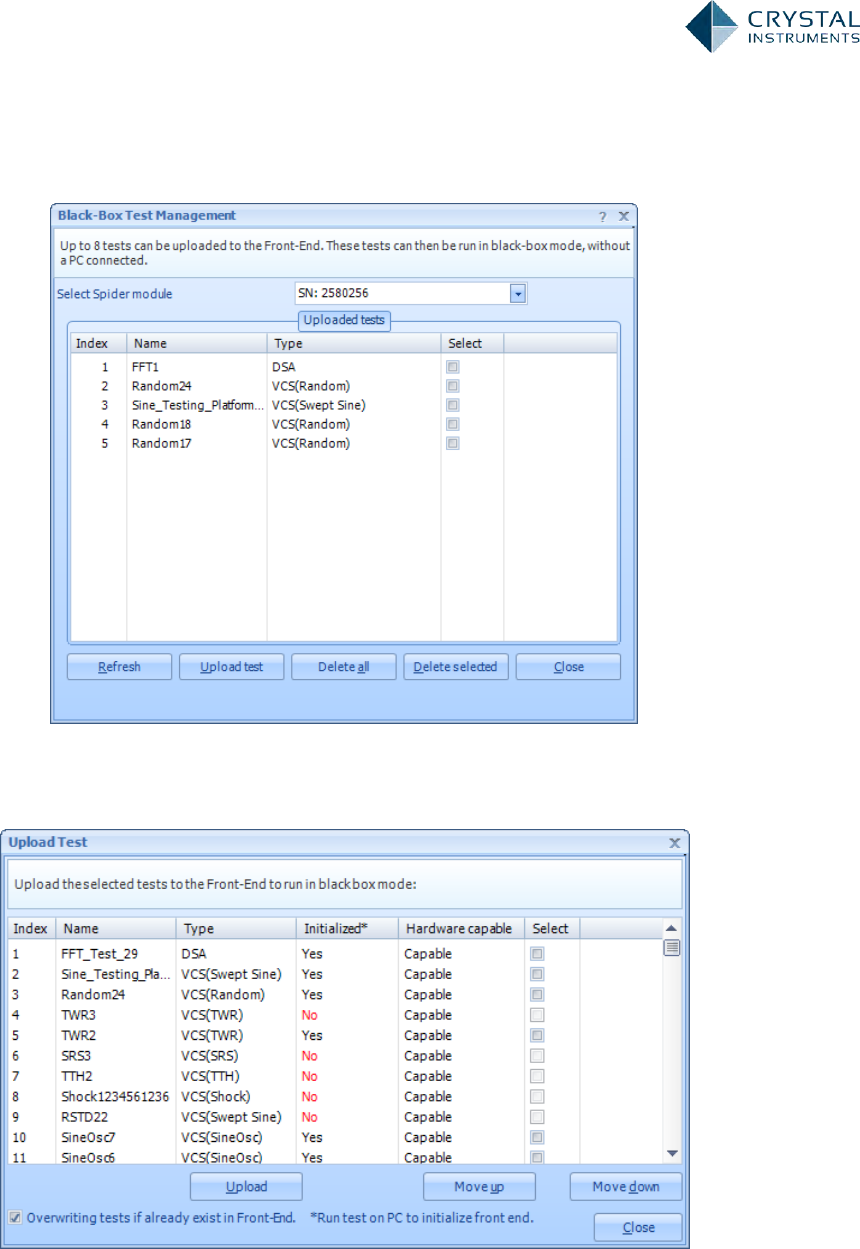
Task: Click the VCS(SRS) type cell
Action: point(210,1056)
